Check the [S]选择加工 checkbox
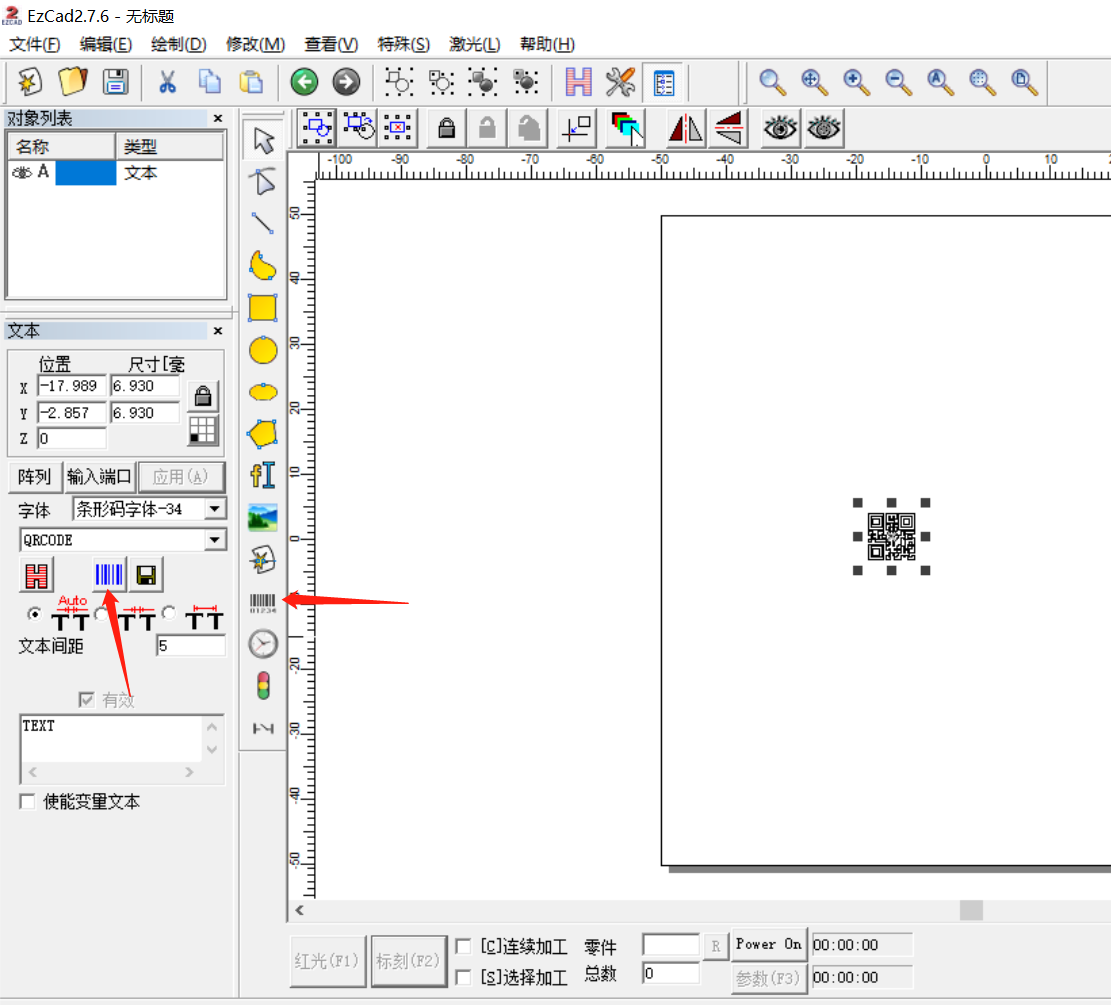 coord(463,977)
